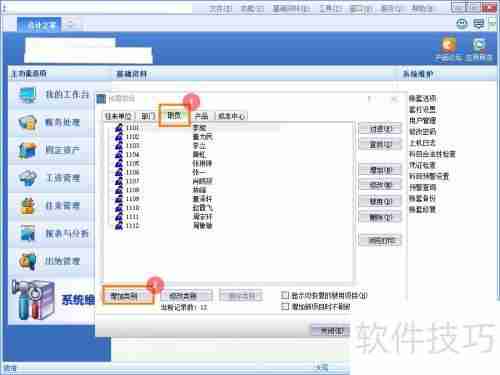The image size is (500, 375).
Task: Open the 出纳管理 module icon
Action: point(28,261)
